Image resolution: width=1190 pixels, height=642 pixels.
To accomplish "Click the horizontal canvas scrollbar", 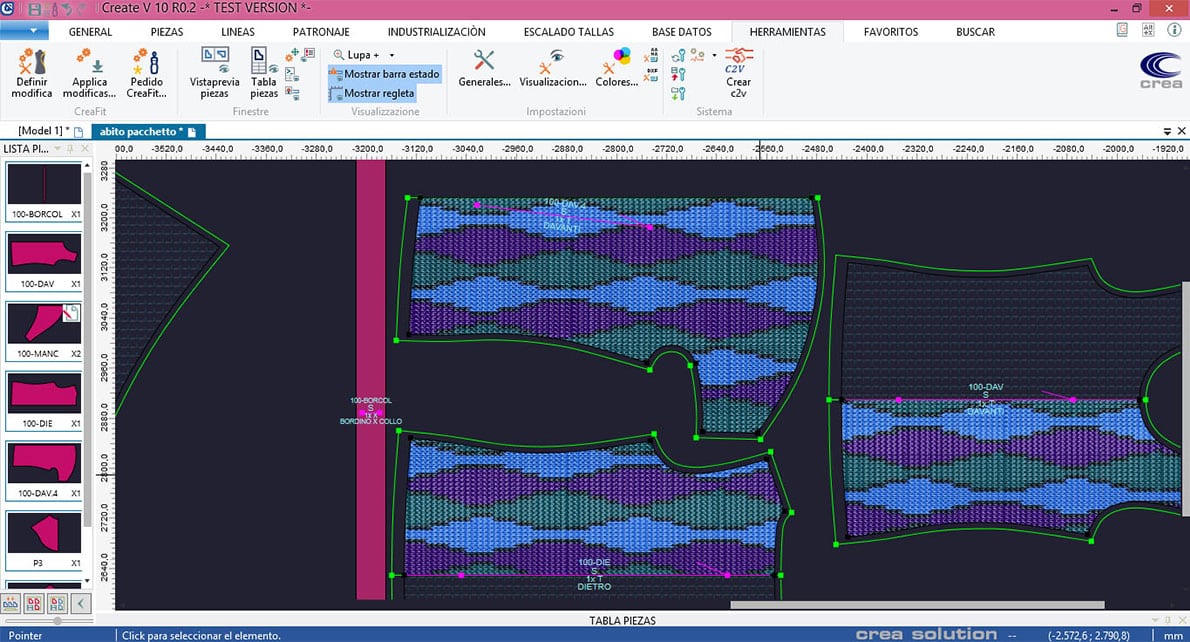I will [x=917, y=605].
